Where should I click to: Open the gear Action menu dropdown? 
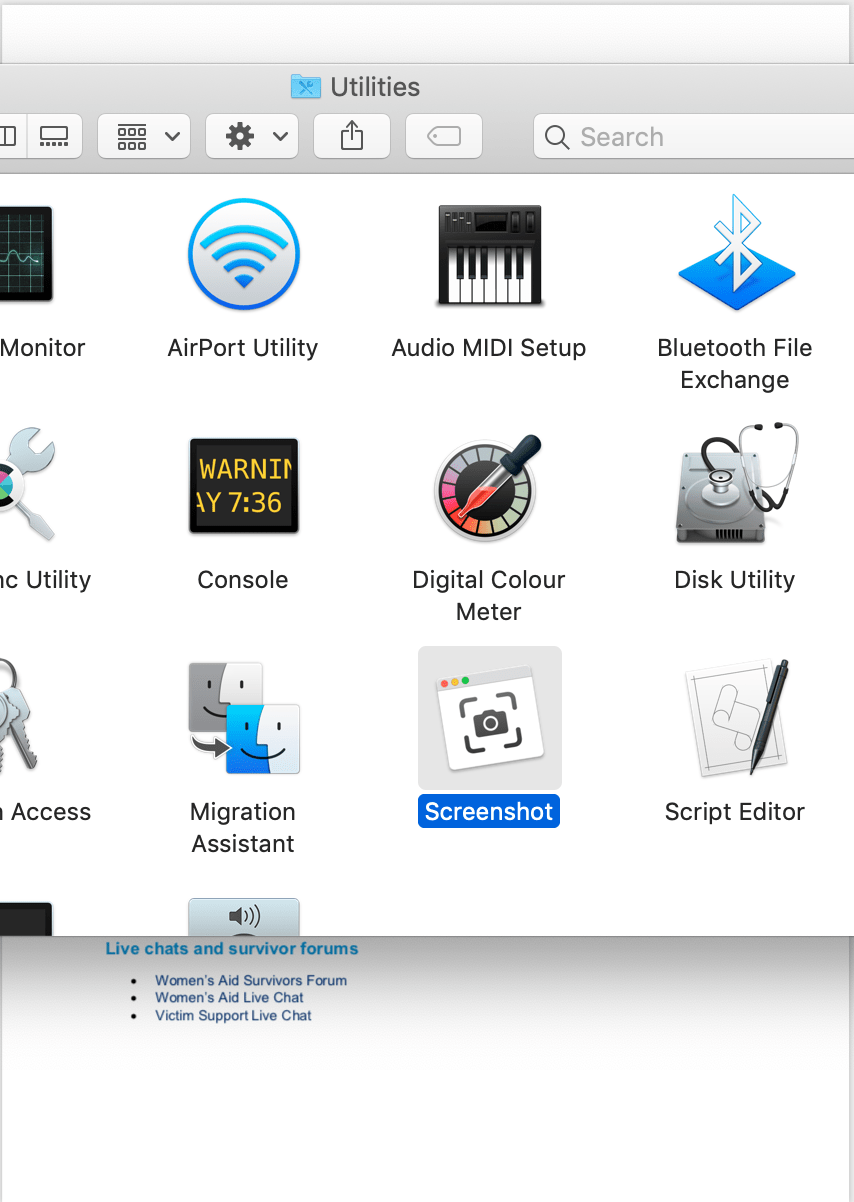(x=252, y=136)
